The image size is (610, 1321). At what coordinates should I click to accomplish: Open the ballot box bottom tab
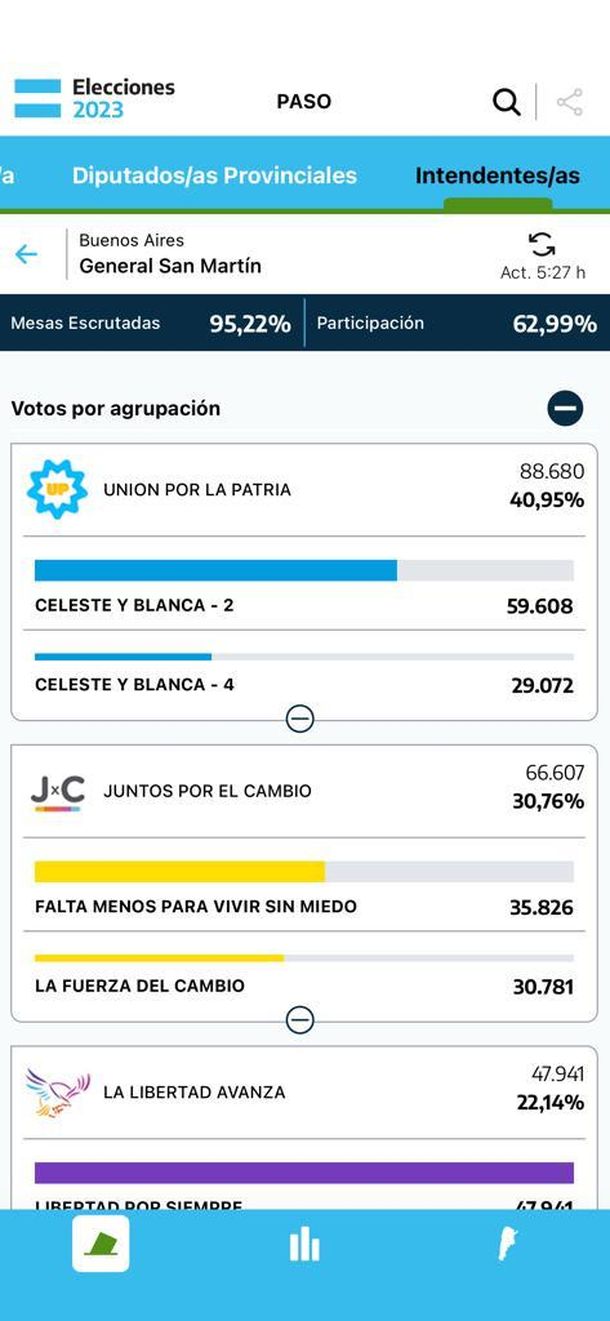(100, 1244)
